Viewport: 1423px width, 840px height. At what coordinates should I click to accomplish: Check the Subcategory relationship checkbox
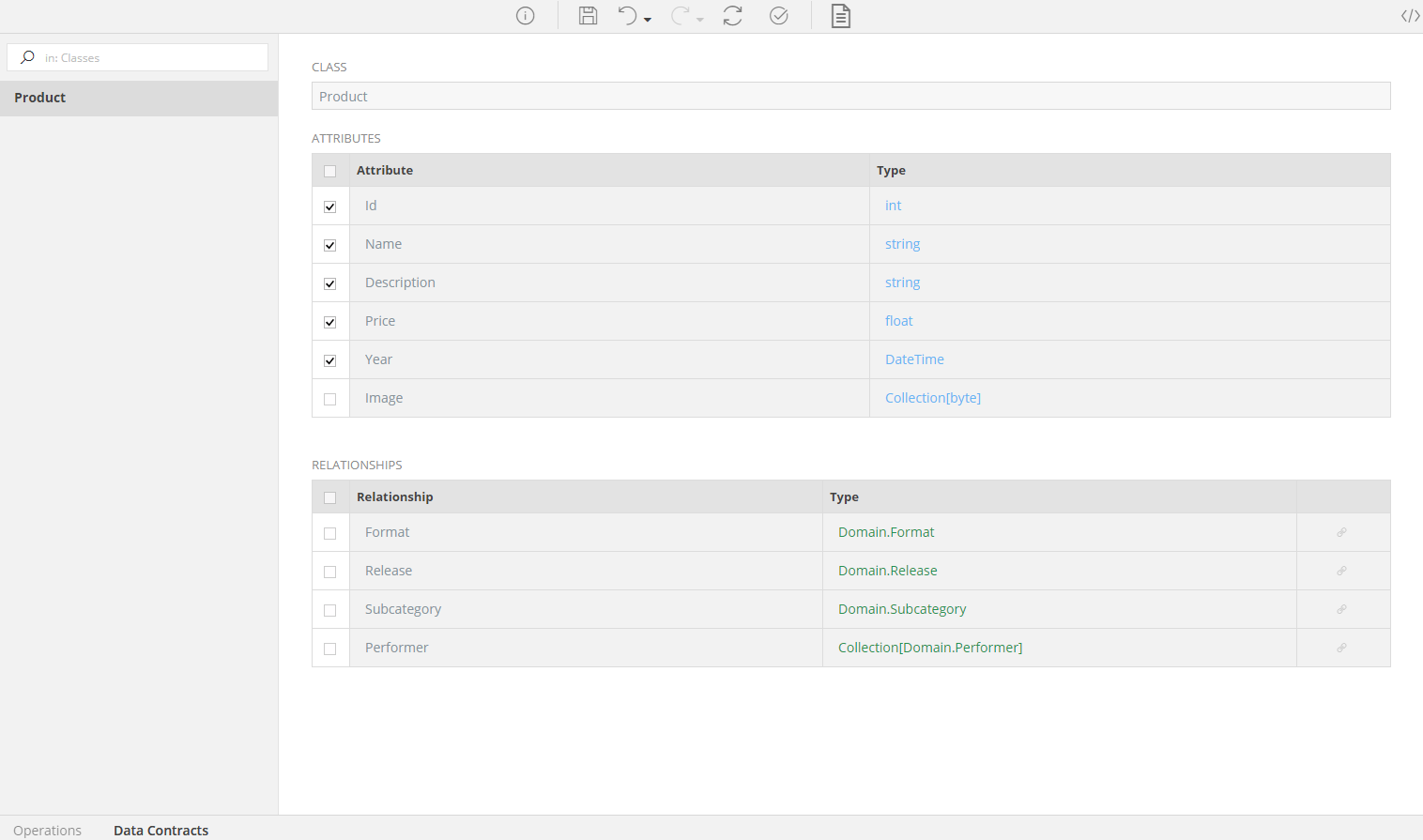coord(330,610)
